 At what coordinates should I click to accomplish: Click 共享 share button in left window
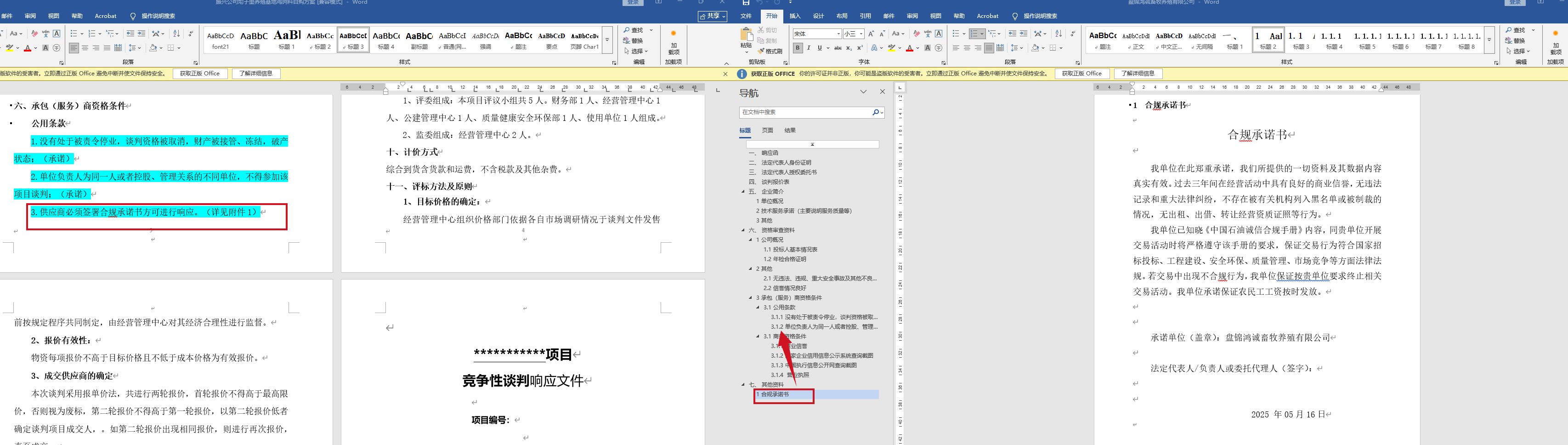pos(713,16)
